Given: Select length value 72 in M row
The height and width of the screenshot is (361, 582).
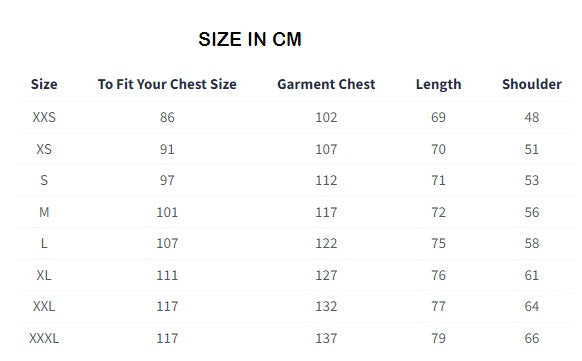Looking at the screenshot, I should click(x=438, y=212).
